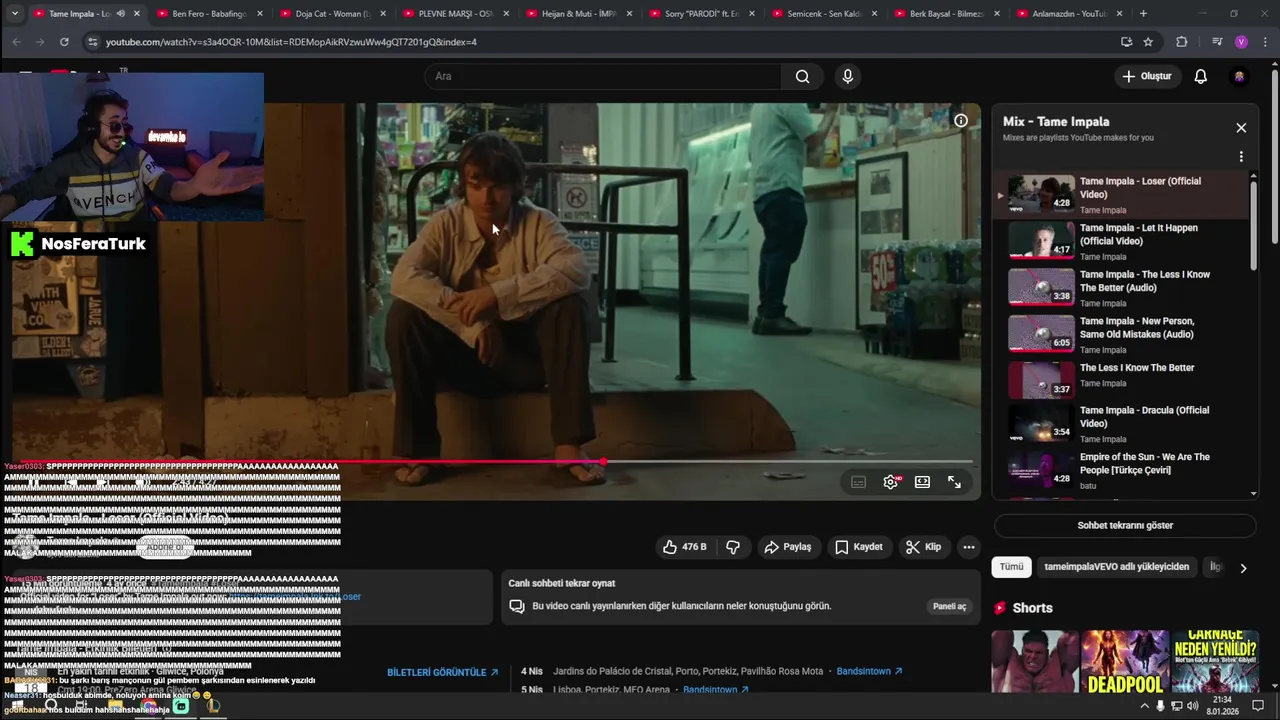This screenshot has width=1280, height=720.
Task: Close the Mix - Tame Impala playlist panel
Action: tap(1241, 128)
